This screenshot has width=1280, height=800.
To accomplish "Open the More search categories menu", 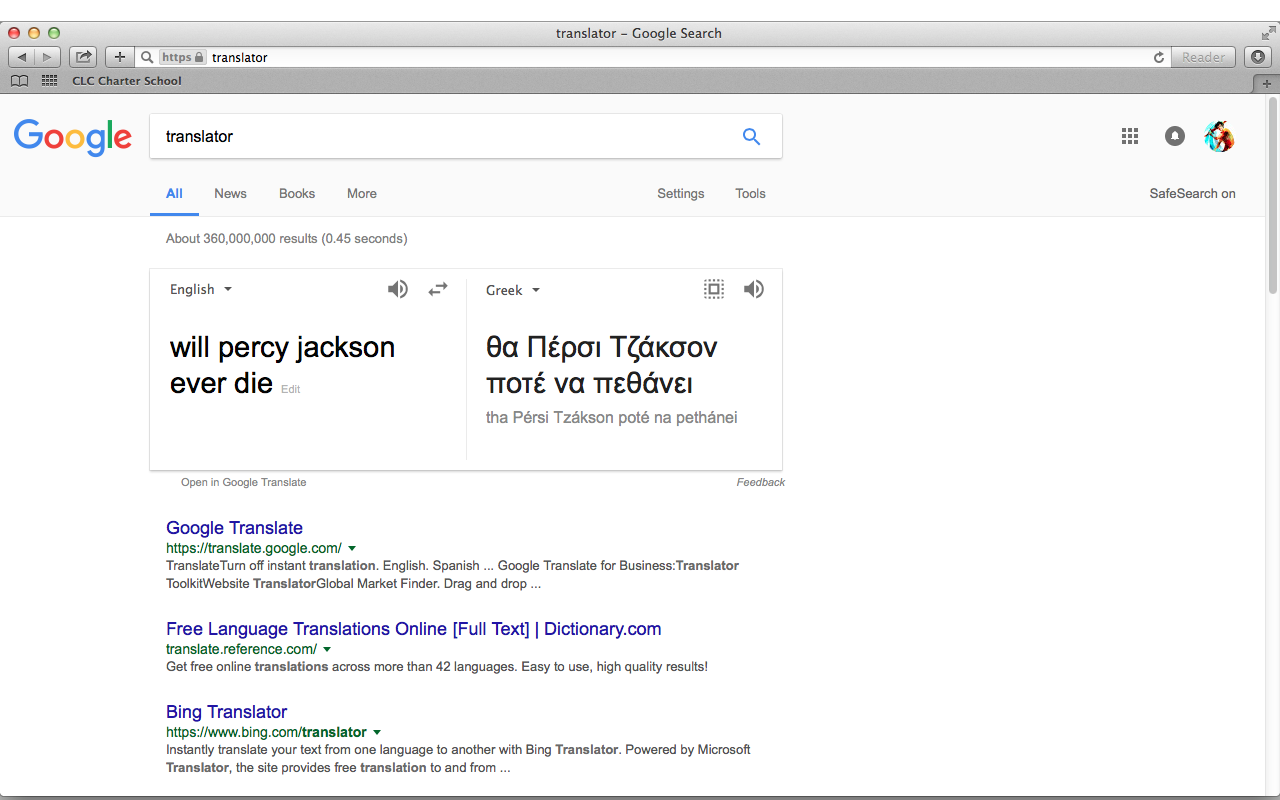I will pos(362,194).
